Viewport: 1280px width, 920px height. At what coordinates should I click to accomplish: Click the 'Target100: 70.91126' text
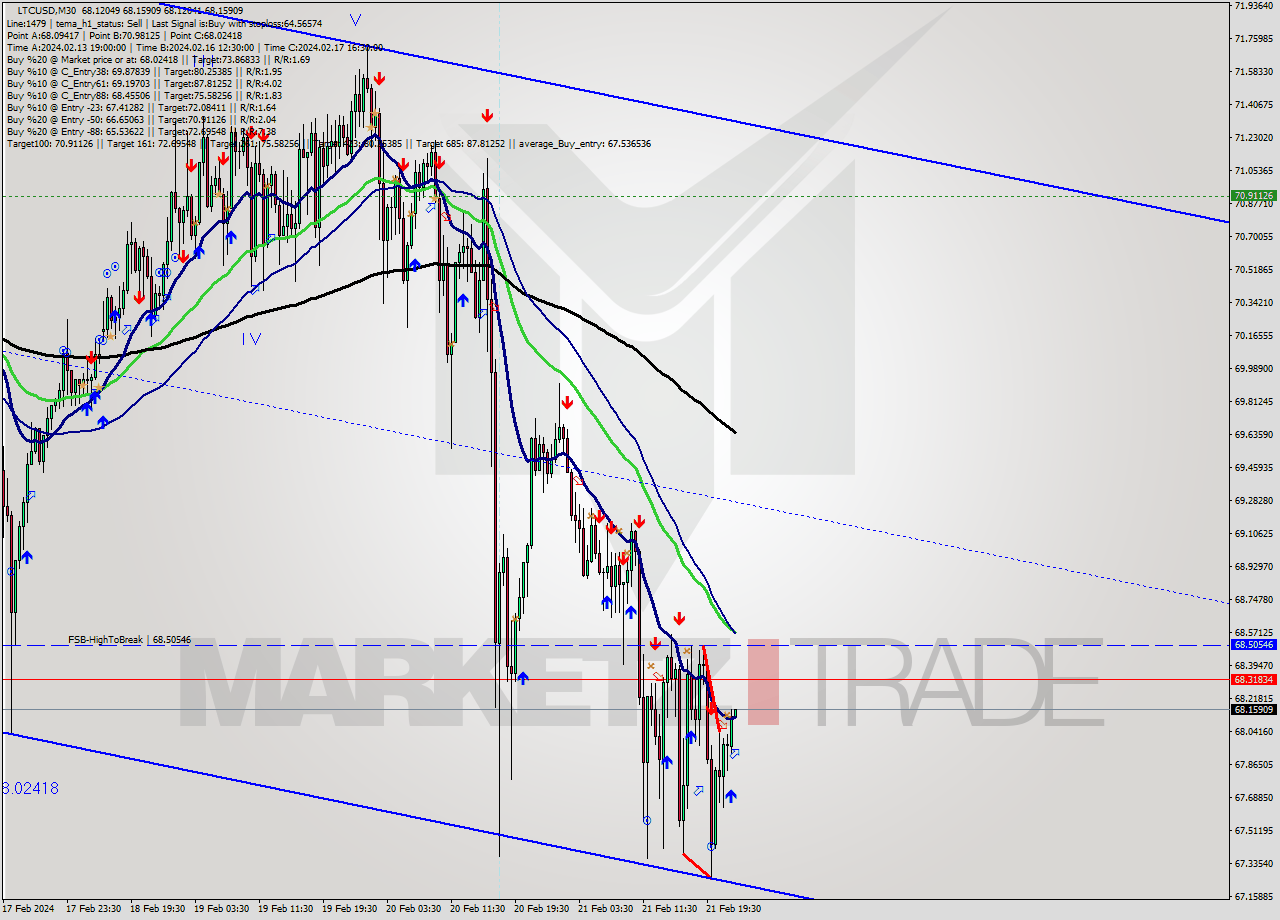[50, 144]
